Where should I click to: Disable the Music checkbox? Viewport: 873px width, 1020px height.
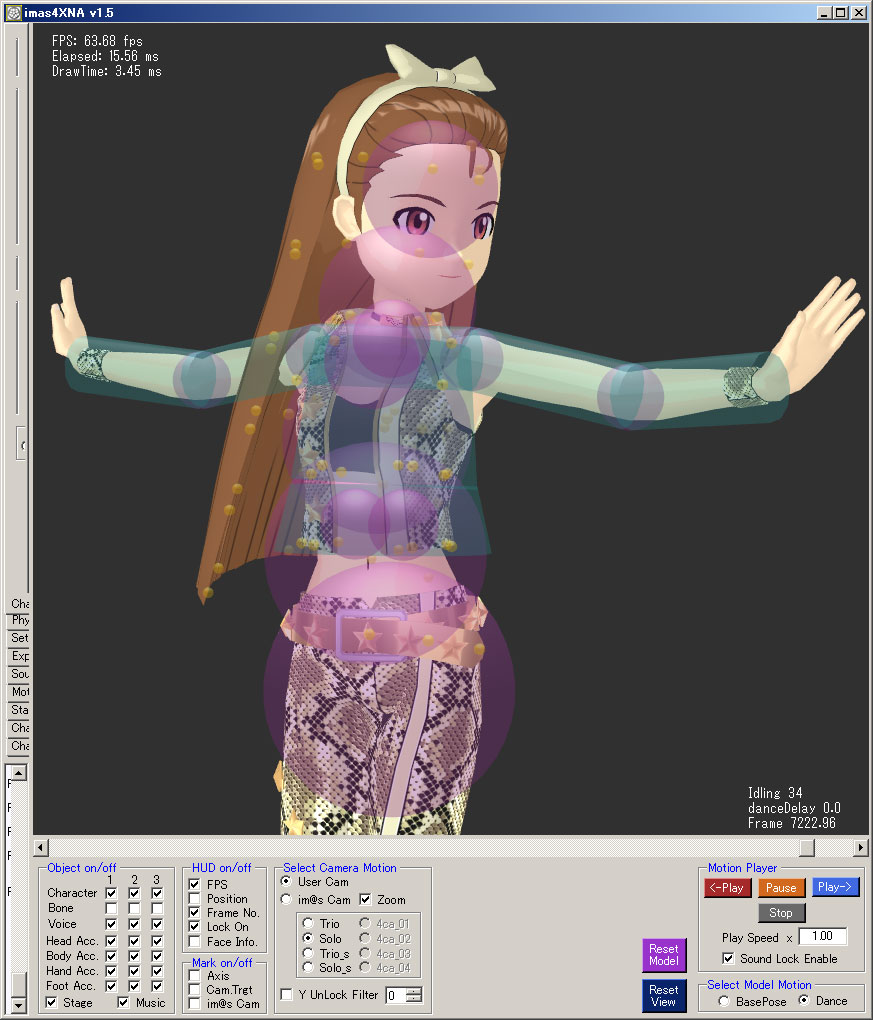coord(123,1002)
